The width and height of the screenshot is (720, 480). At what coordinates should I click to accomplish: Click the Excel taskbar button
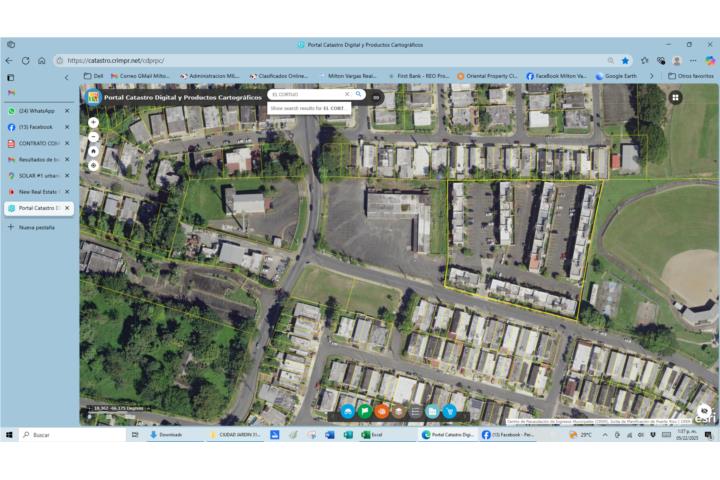click(372, 435)
